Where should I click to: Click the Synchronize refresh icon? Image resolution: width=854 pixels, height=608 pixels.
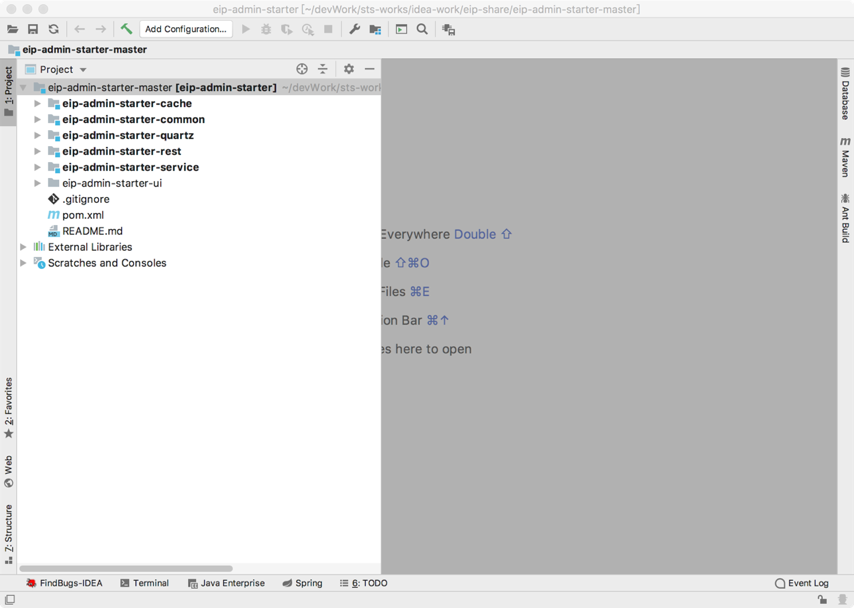[53, 29]
